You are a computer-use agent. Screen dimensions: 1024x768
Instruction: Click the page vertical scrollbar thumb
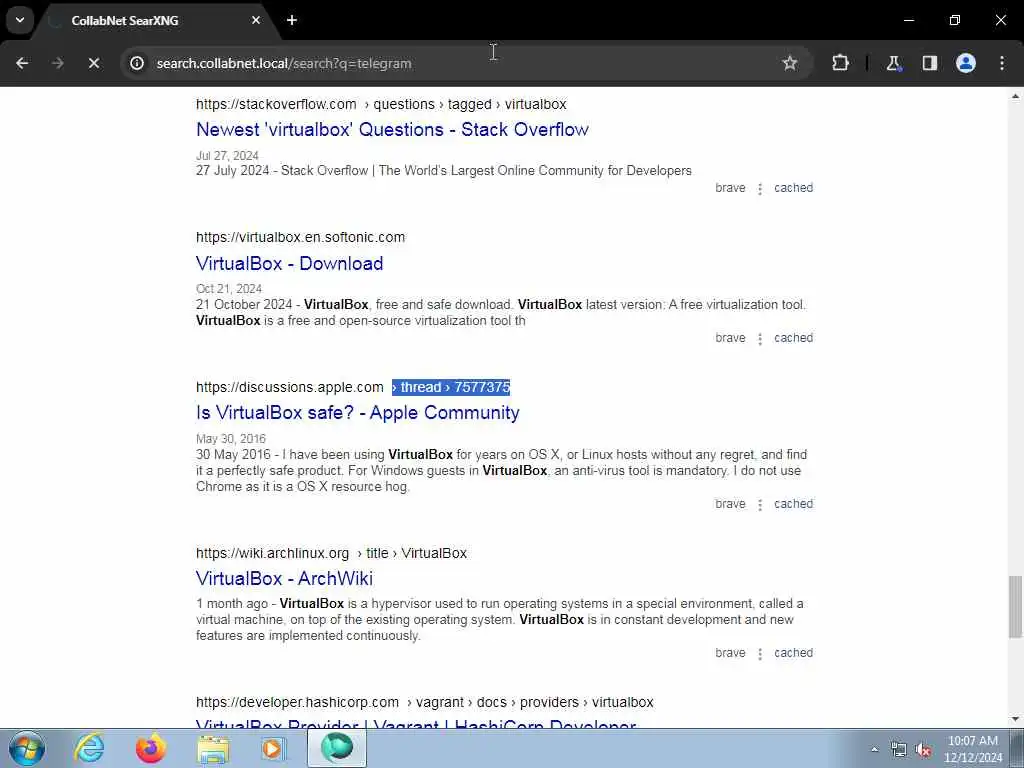(1015, 607)
